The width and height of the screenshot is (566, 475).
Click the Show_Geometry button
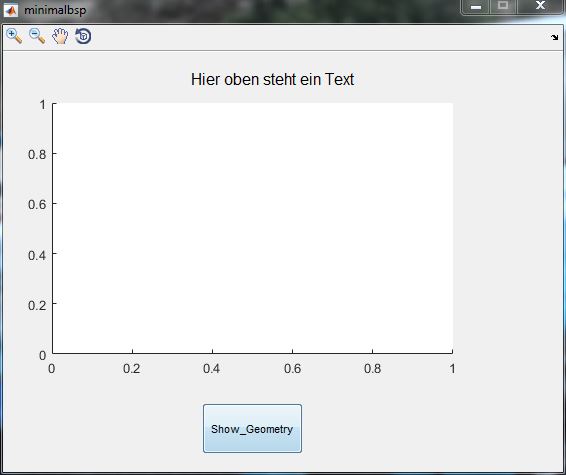252,428
